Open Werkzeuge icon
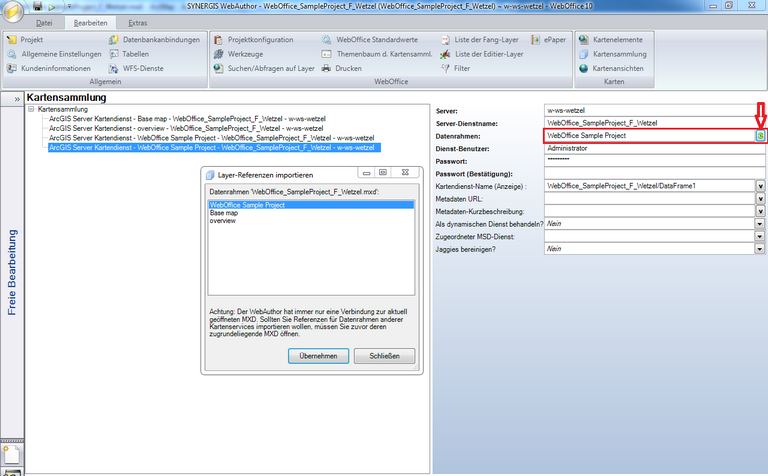This screenshot has height=476, width=768. click(218, 54)
